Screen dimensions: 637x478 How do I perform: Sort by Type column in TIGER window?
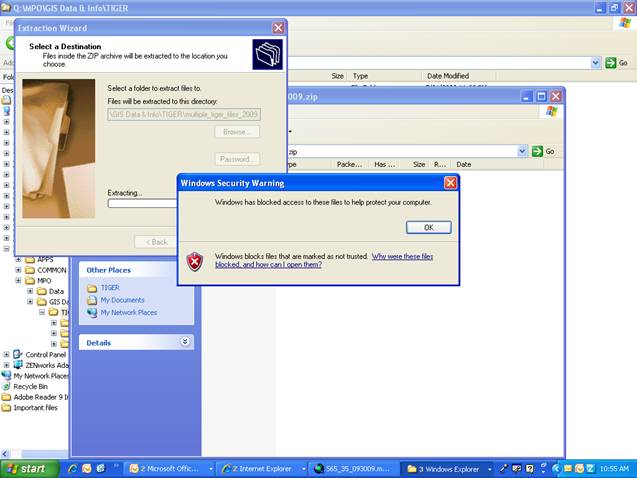click(x=360, y=76)
